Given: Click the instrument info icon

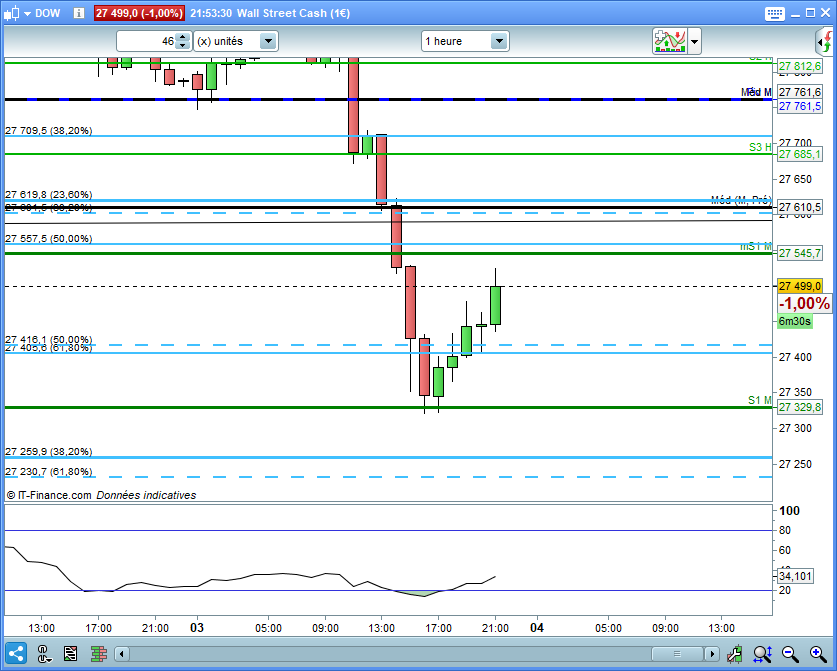Looking at the screenshot, I should pos(78,13).
